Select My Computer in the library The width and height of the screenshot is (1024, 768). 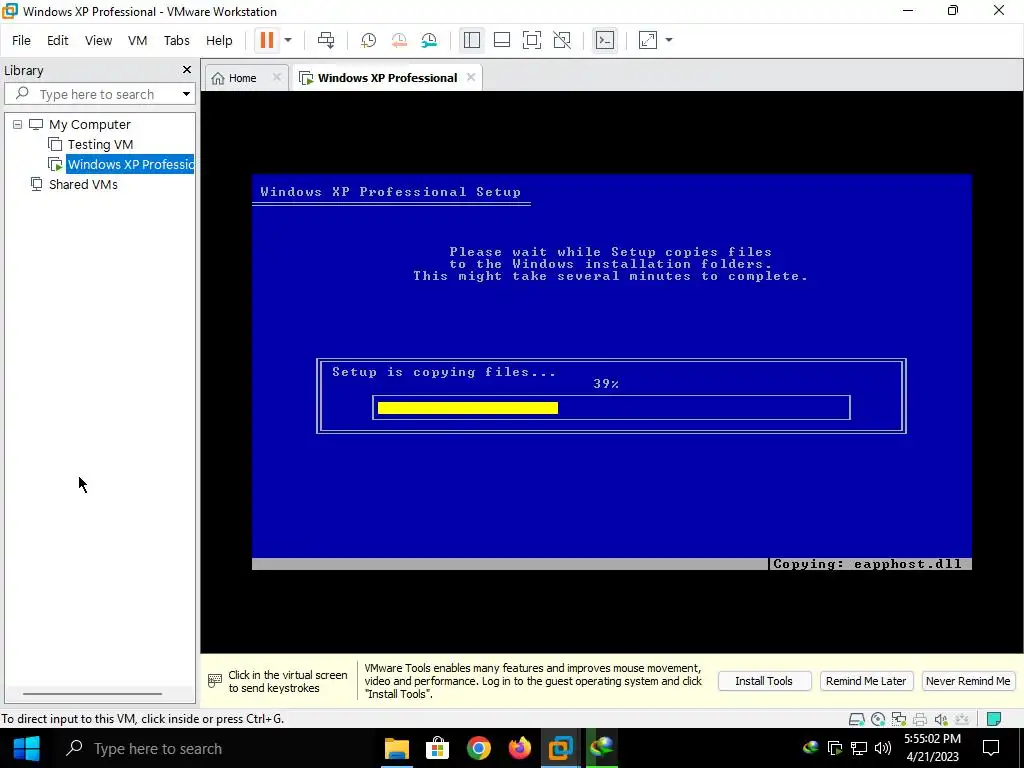[89, 124]
